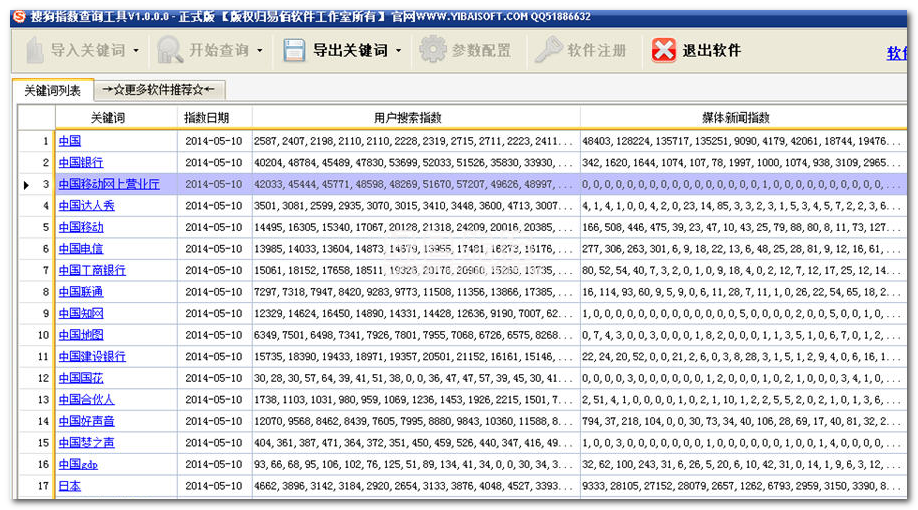Click user search index cell starting 7297, 7318
918x510 pixels.
click(x=416, y=292)
